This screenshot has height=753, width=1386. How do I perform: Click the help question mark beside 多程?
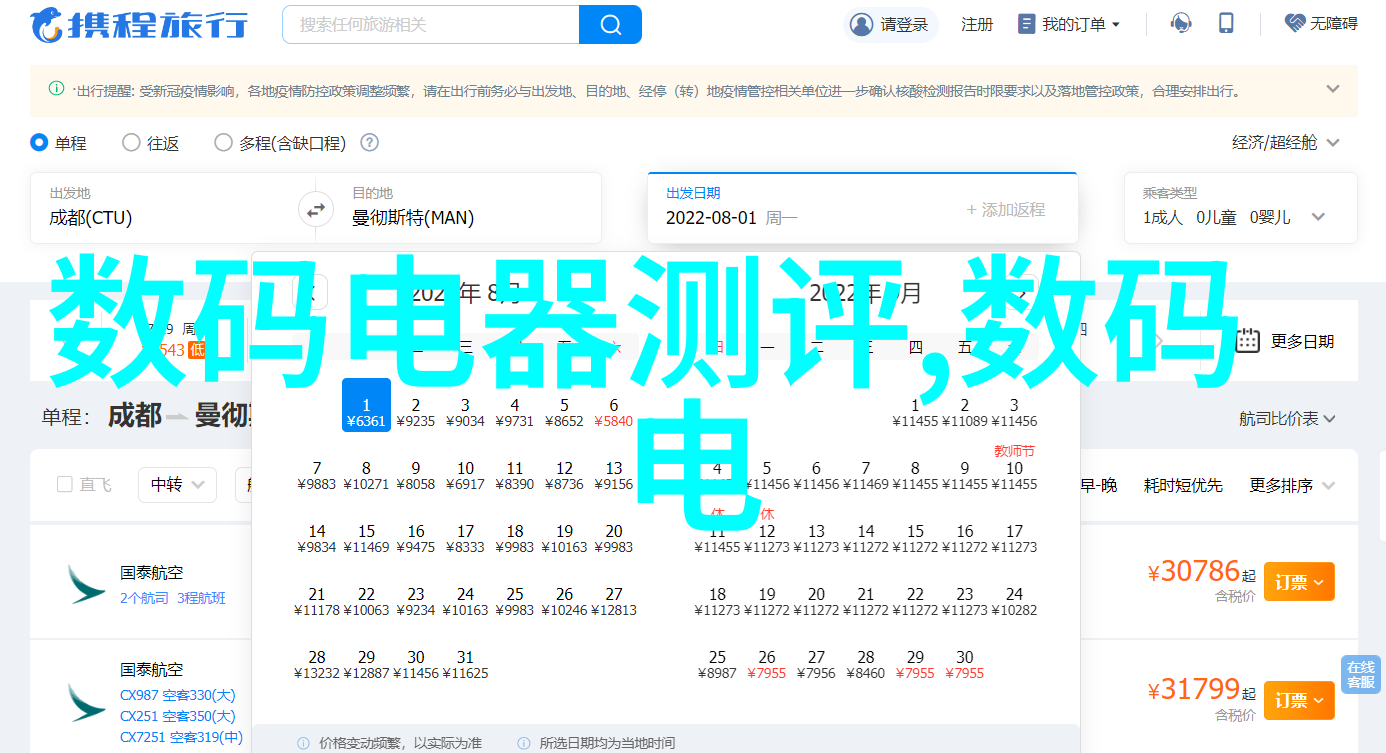(x=369, y=143)
